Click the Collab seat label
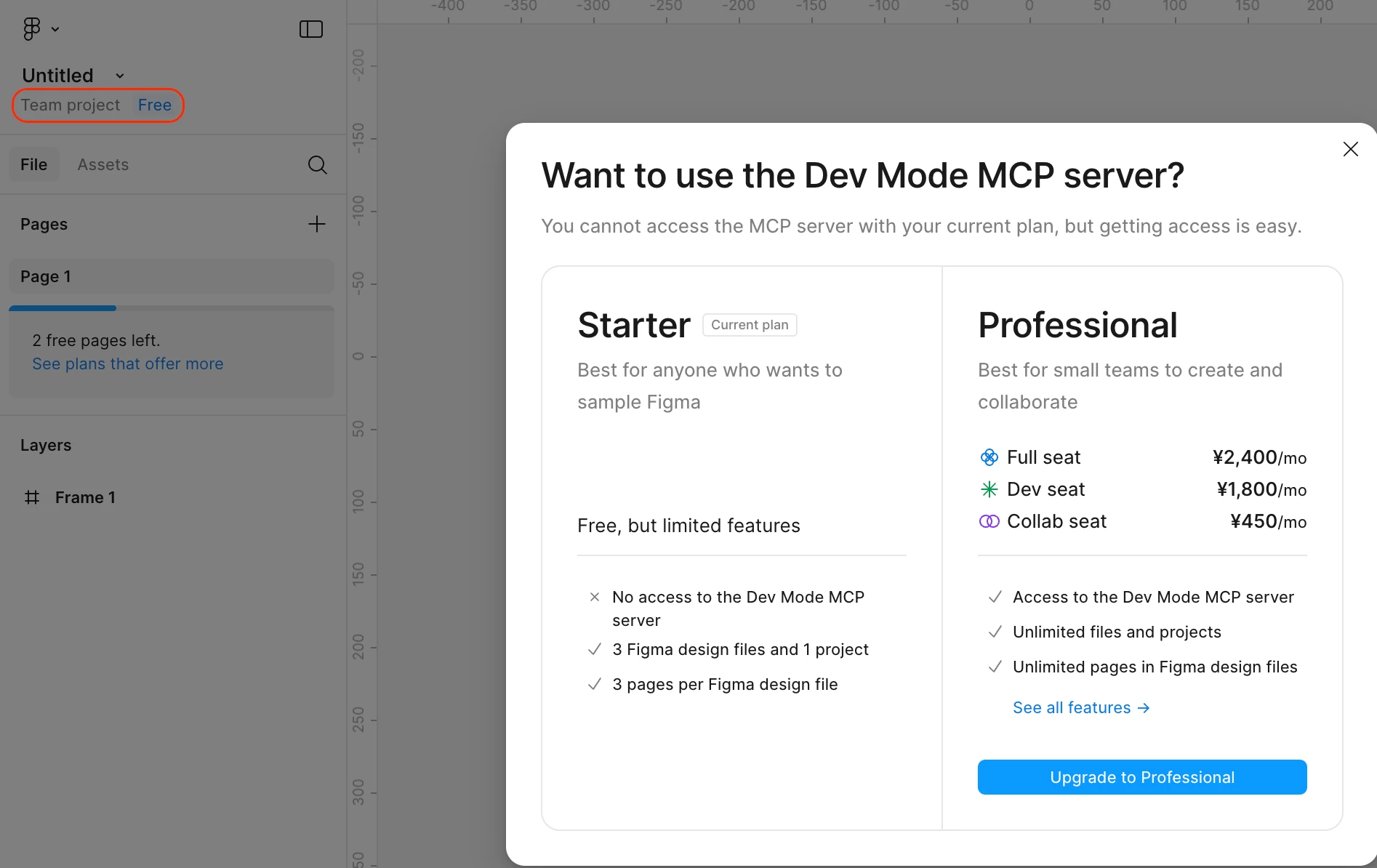Viewport: 1377px width, 868px height. pyautogui.click(x=1056, y=521)
